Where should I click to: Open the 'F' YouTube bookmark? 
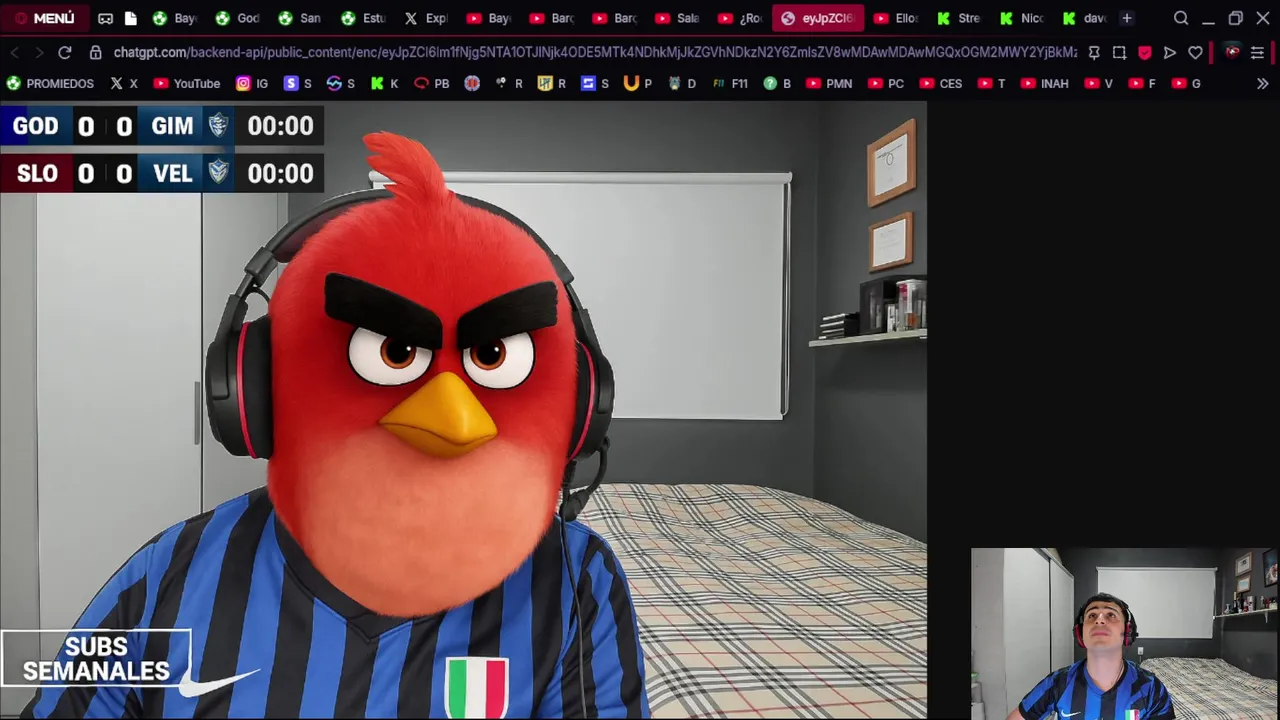point(1142,84)
